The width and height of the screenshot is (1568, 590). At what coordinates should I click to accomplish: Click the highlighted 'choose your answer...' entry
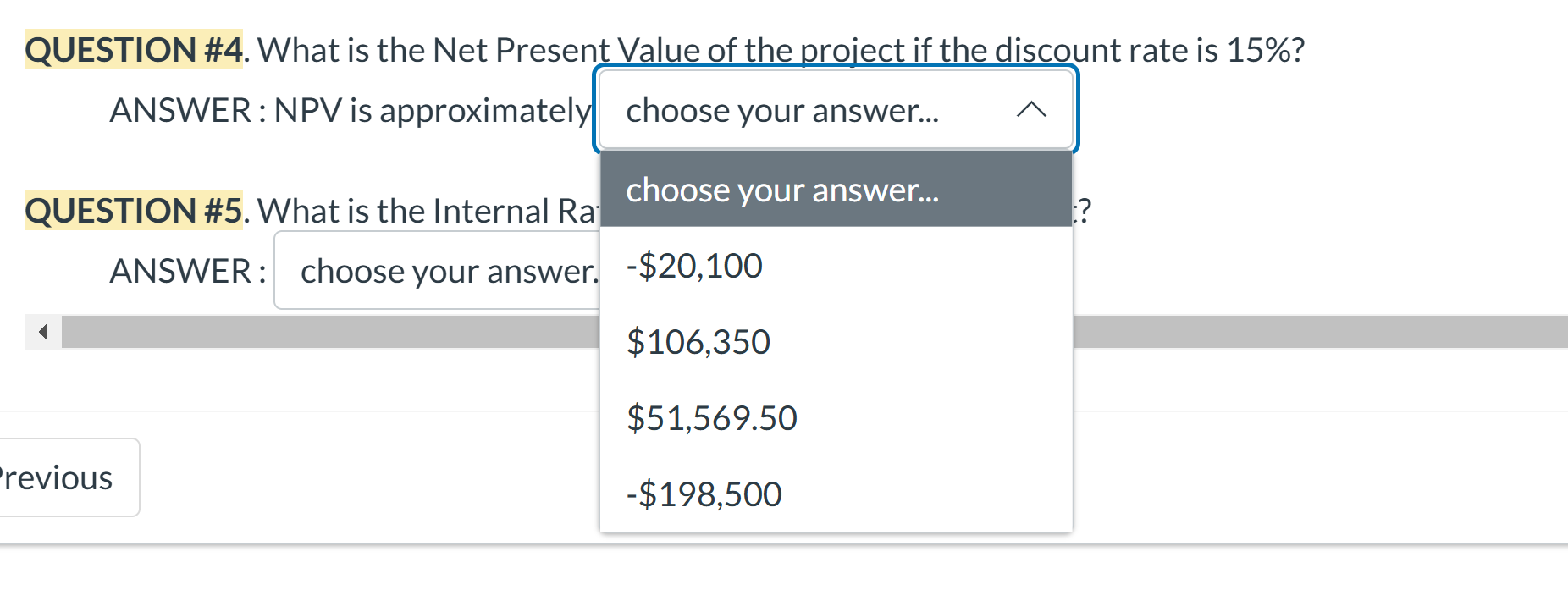click(x=783, y=190)
